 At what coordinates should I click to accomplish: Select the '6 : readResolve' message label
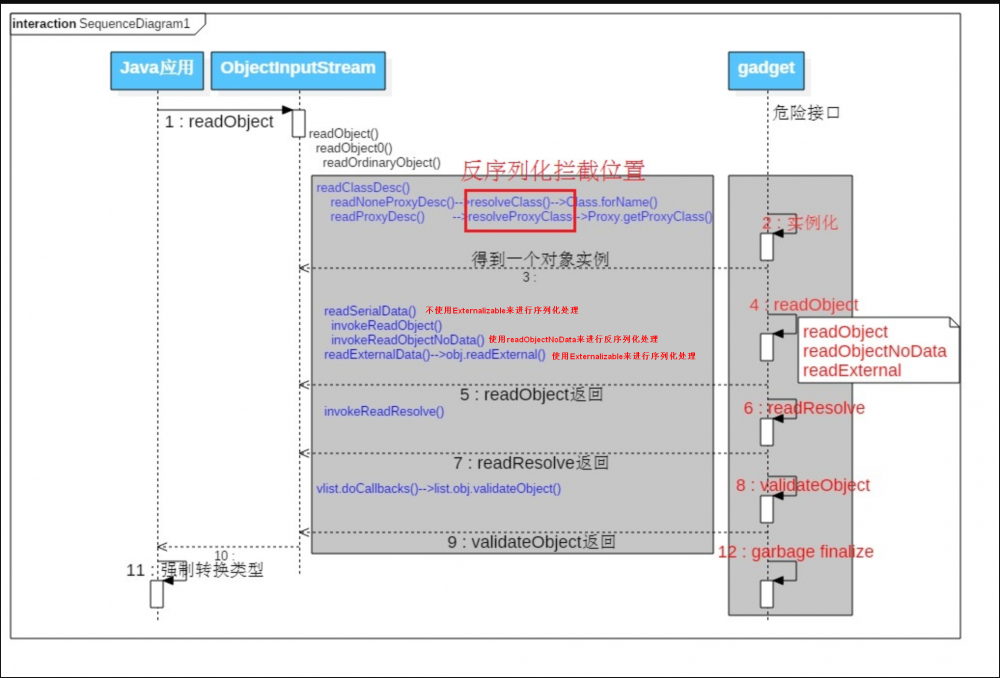[x=803, y=408]
